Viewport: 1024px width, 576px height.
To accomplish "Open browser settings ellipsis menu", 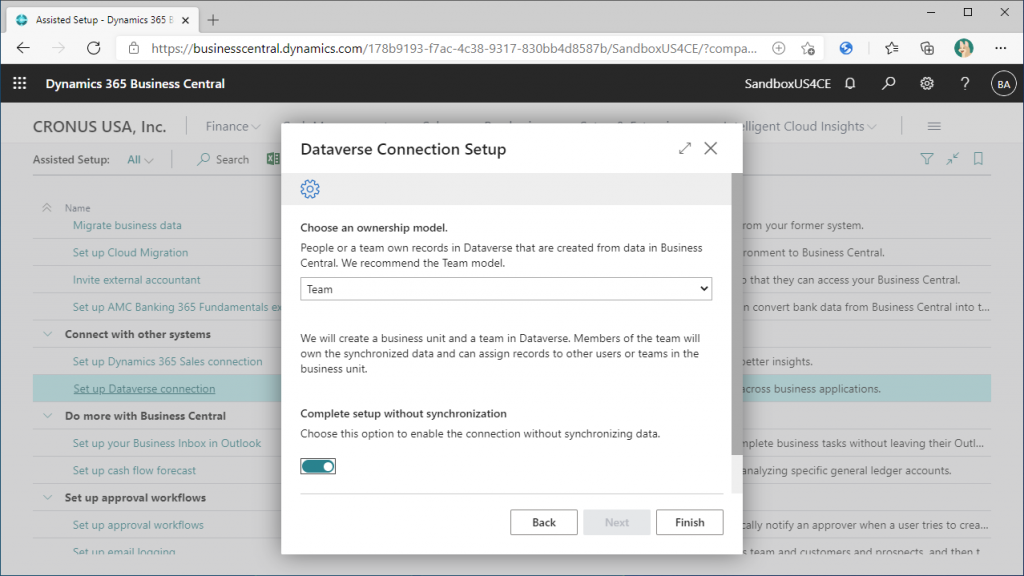I will [x=1000, y=48].
